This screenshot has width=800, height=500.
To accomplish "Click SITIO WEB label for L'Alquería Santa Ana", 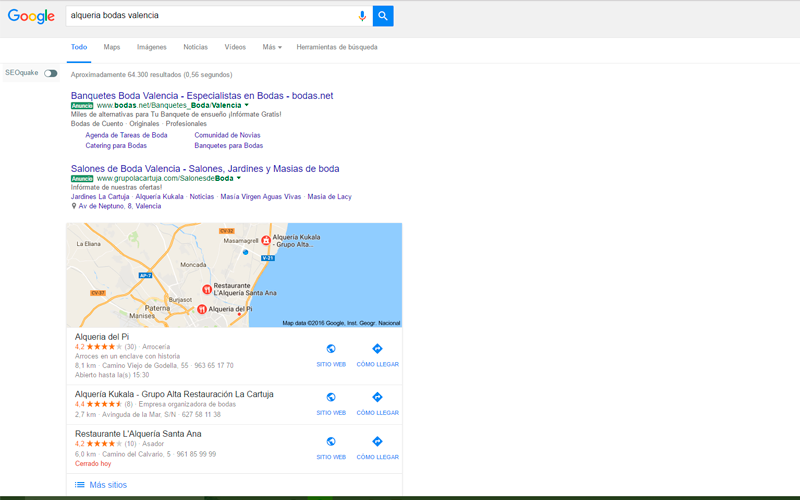I will (x=331, y=457).
